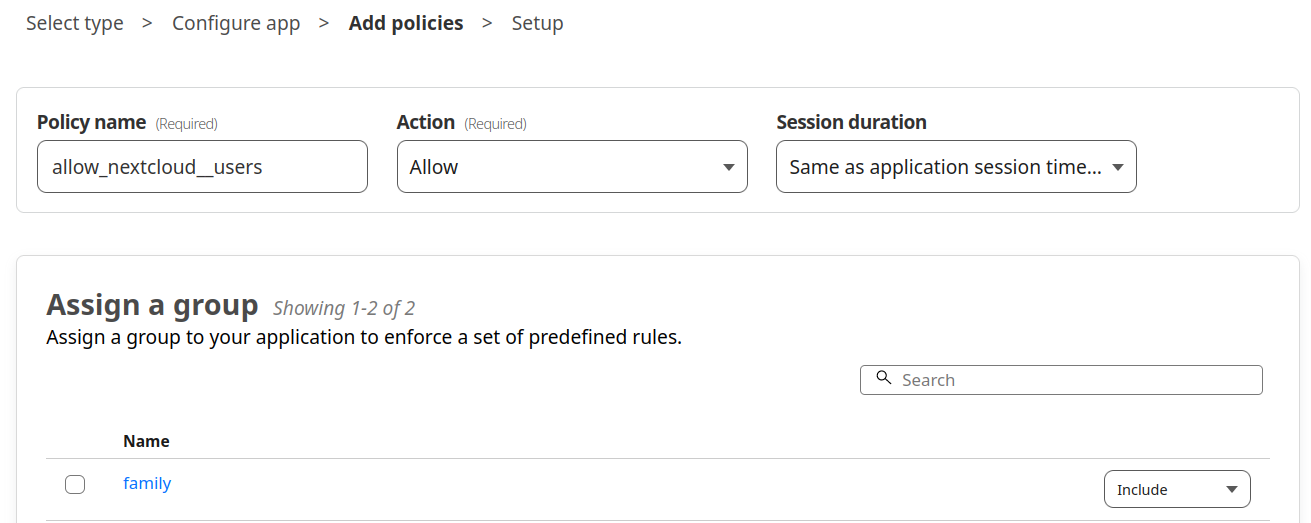Viewport: 1311px width, 523px height.
Task: Expand the Session duration dropdown
Action: (x=956, y=166)
